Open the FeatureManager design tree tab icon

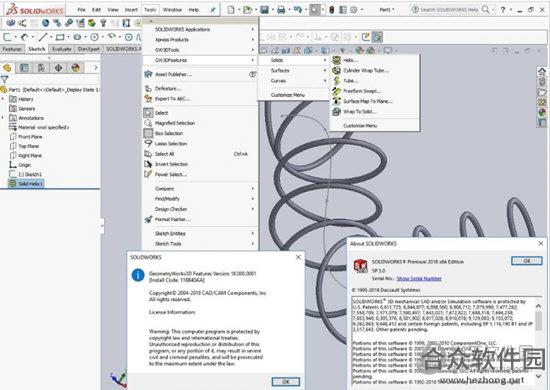pos(7,68)
